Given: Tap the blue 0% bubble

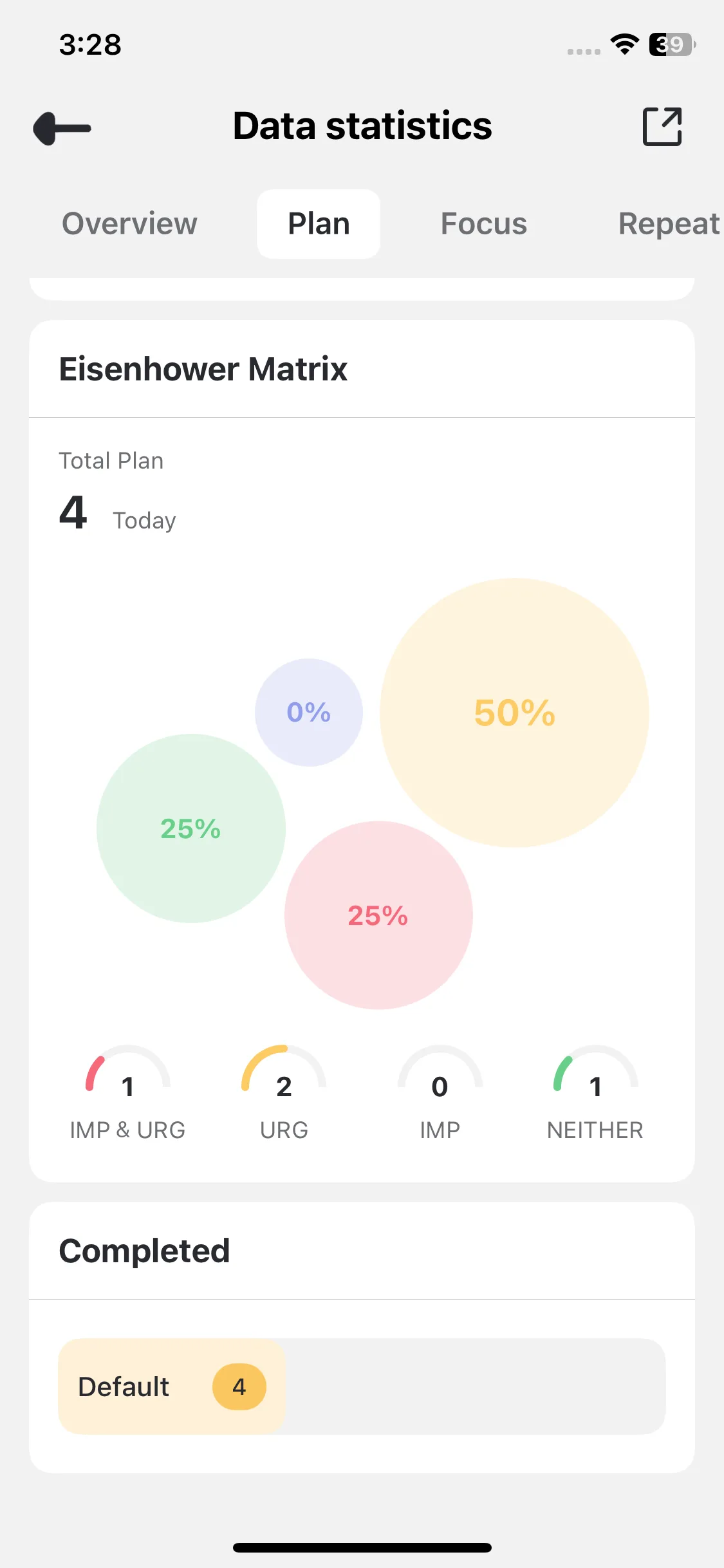Looking at the screenshot, I should (309, 713).
